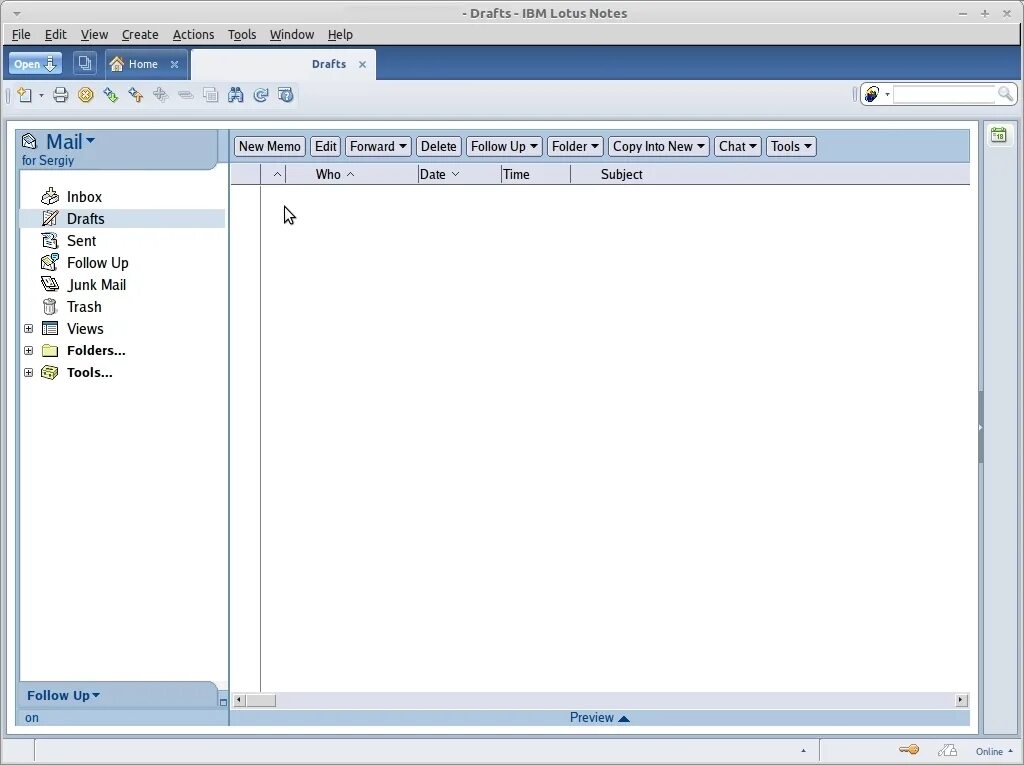Open the Actions menu
This screenshot has width=1024, height=765.
(x=193, y=35)
